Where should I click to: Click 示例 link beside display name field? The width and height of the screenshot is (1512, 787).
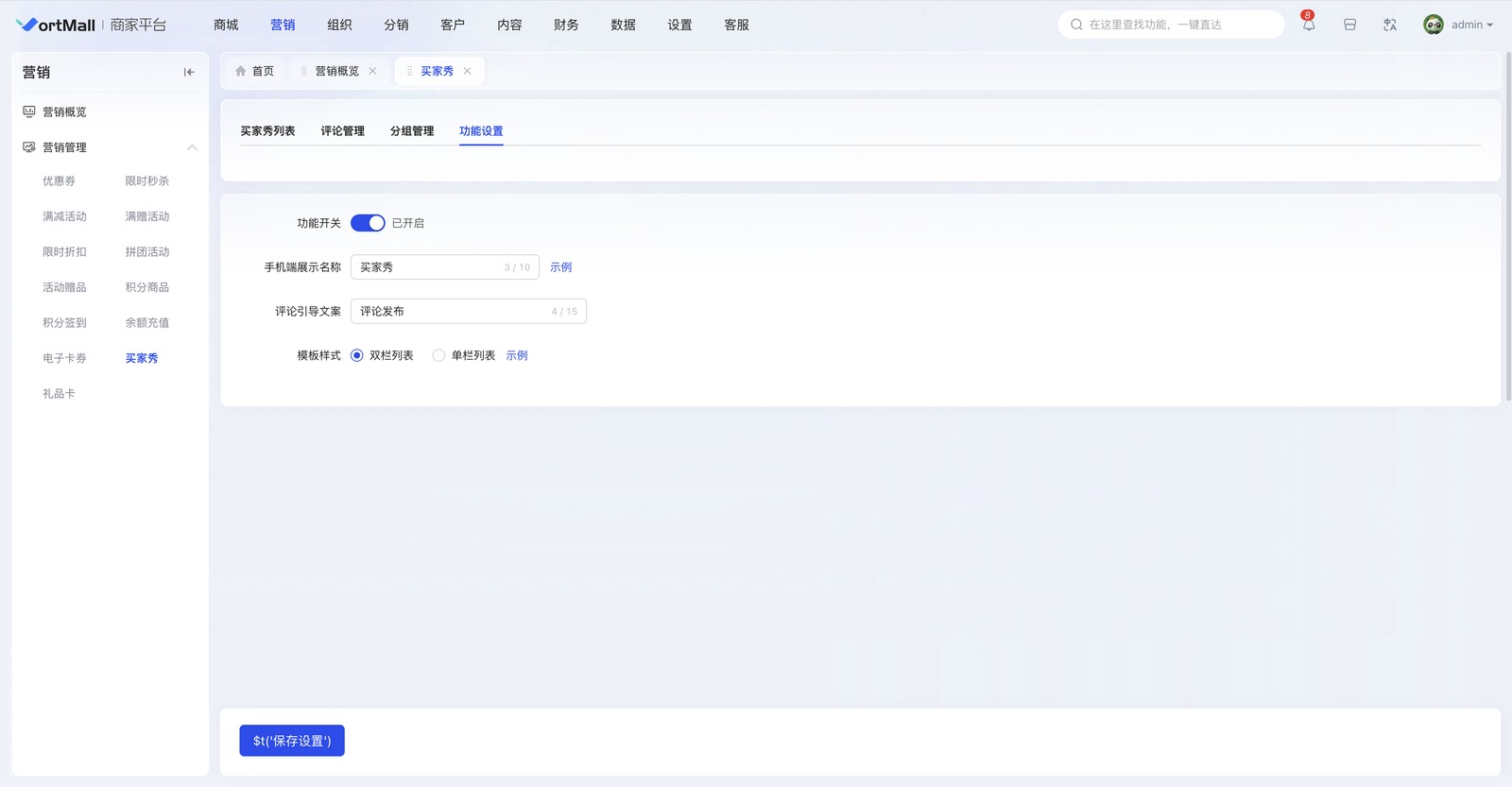point(560,267)
